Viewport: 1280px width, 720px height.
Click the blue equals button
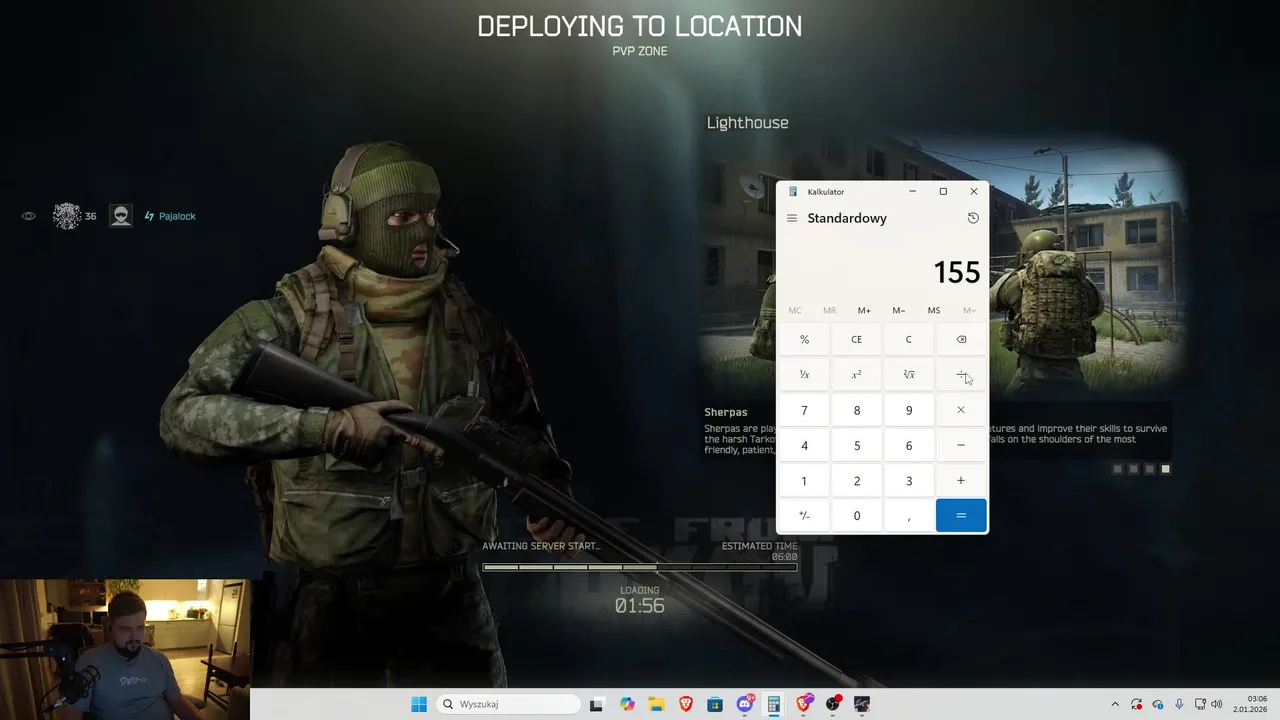pos(961,516)
